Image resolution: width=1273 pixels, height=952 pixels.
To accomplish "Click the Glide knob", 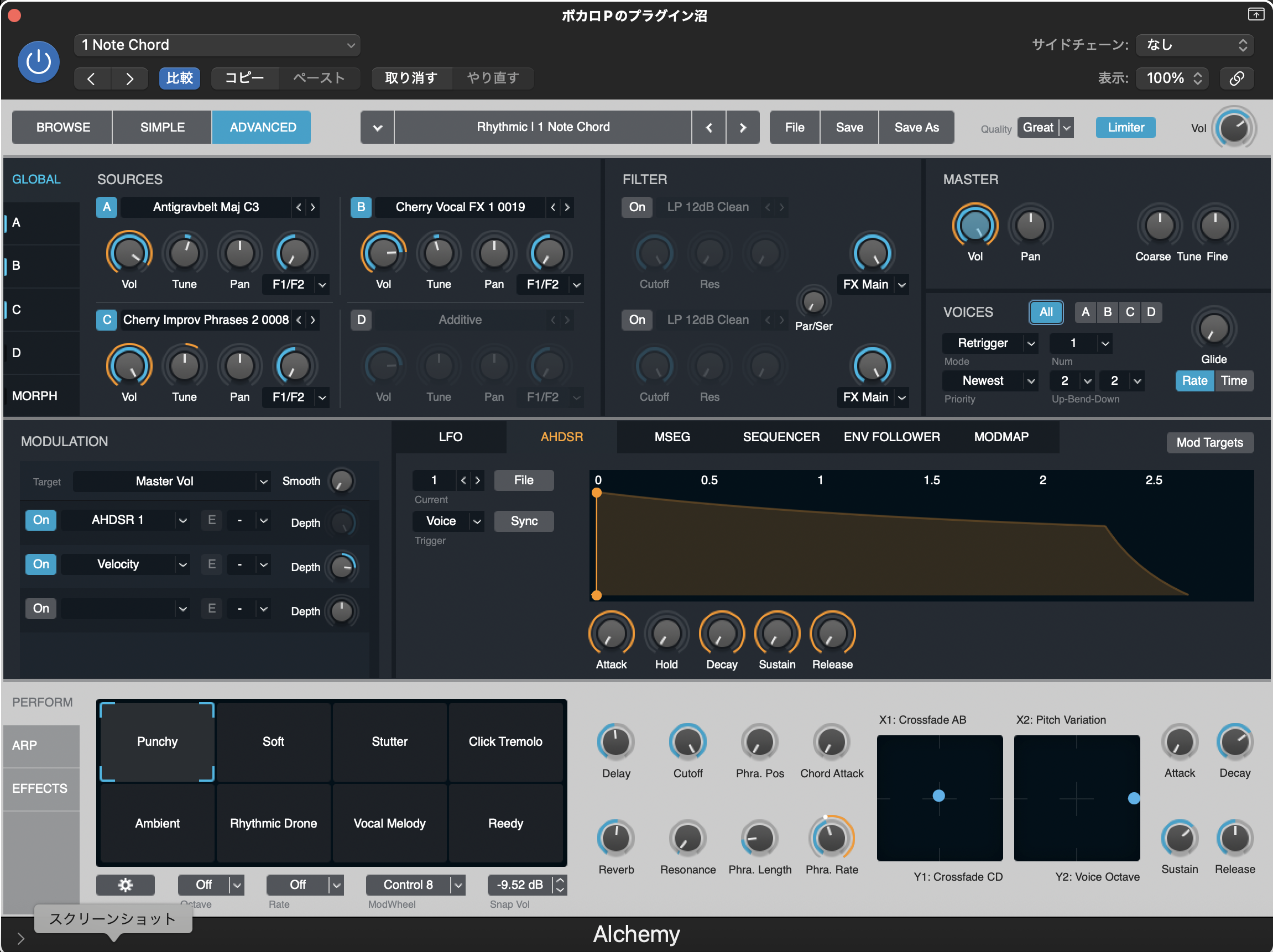I will [1214, 328].
